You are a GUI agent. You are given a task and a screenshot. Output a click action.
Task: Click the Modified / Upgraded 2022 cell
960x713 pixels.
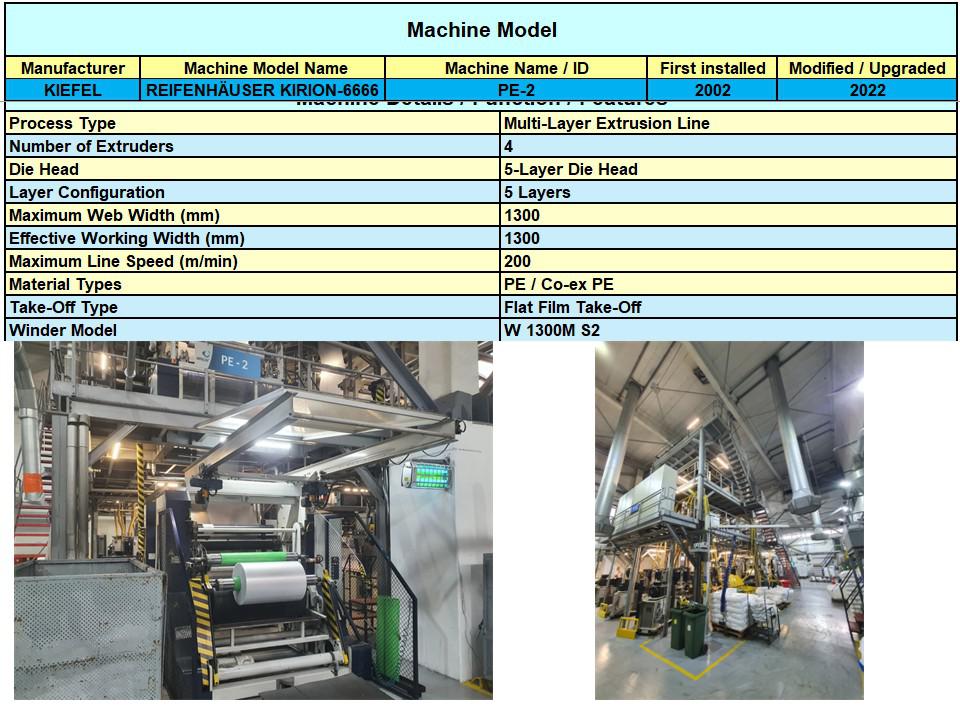pos(867,90)
